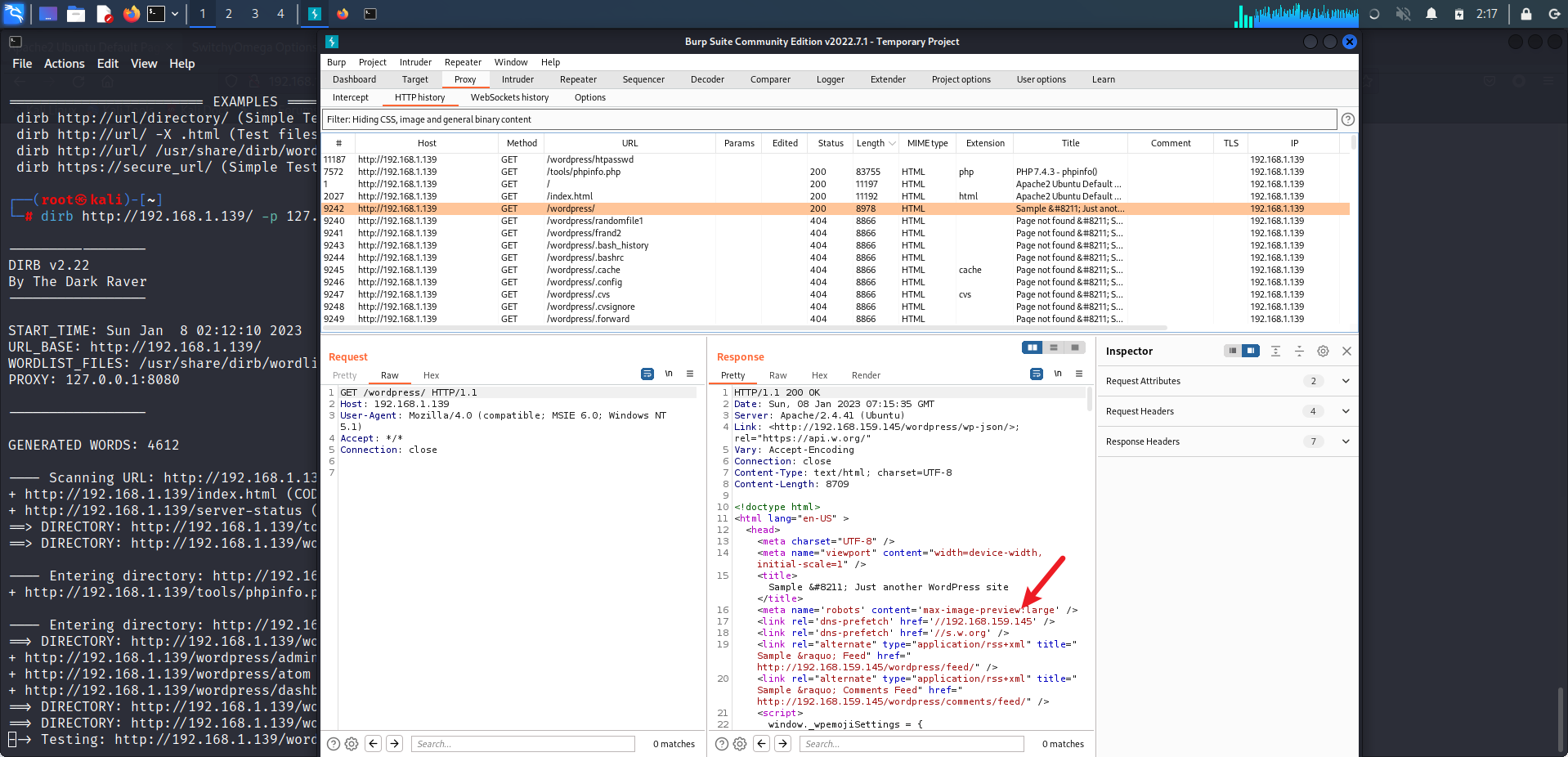Sort history by the Method column
This screenshot has width=1568, height=757.
tap(522, 143)
